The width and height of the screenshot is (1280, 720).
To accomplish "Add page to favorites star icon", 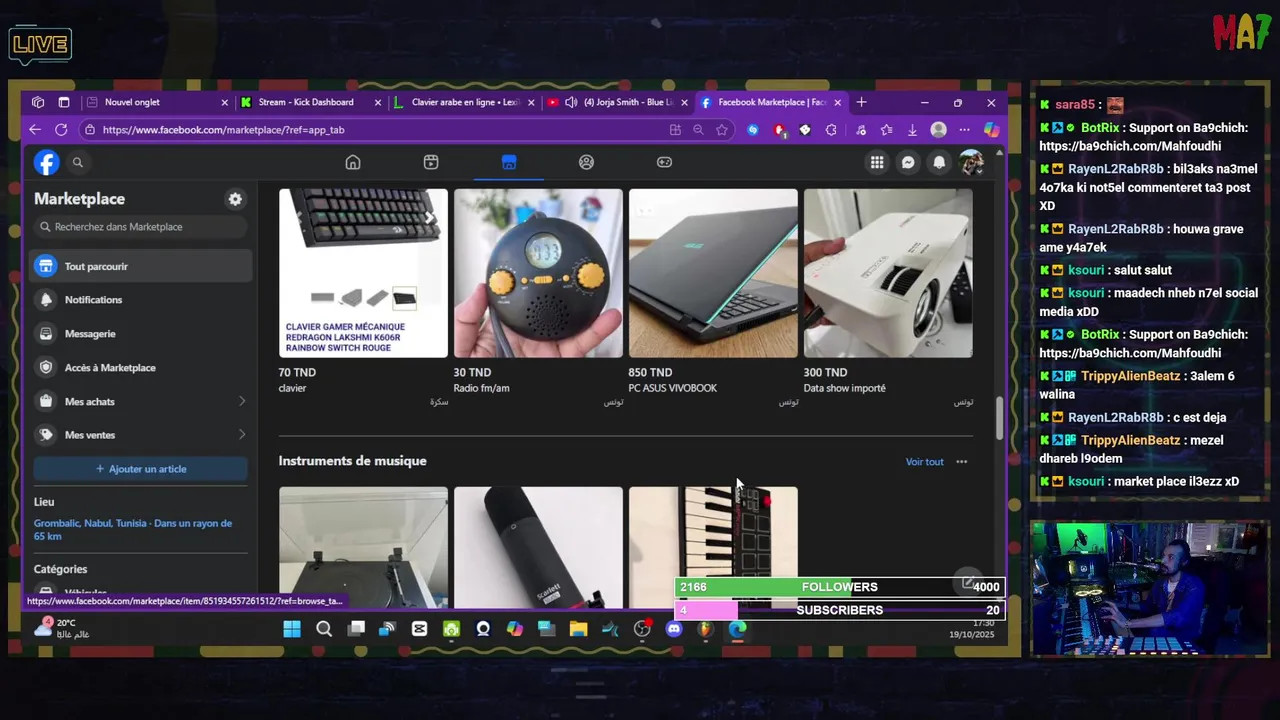I will pos(722,130).
